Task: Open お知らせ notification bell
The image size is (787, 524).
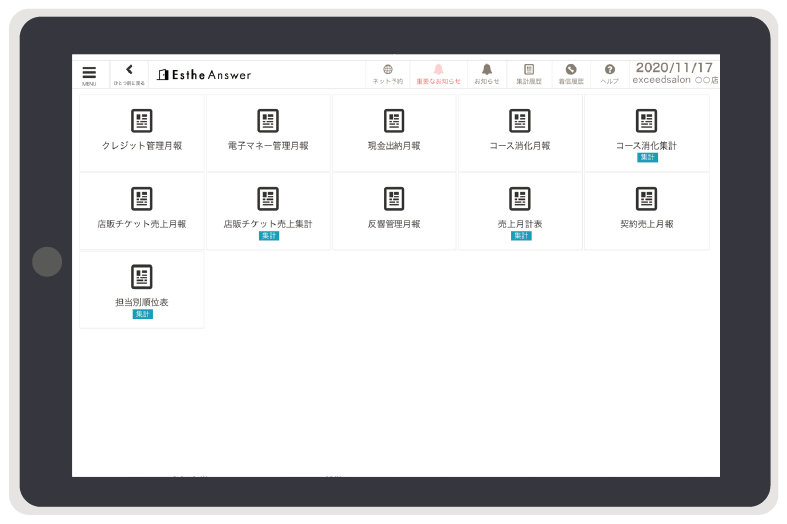Action: coord(487,74)
